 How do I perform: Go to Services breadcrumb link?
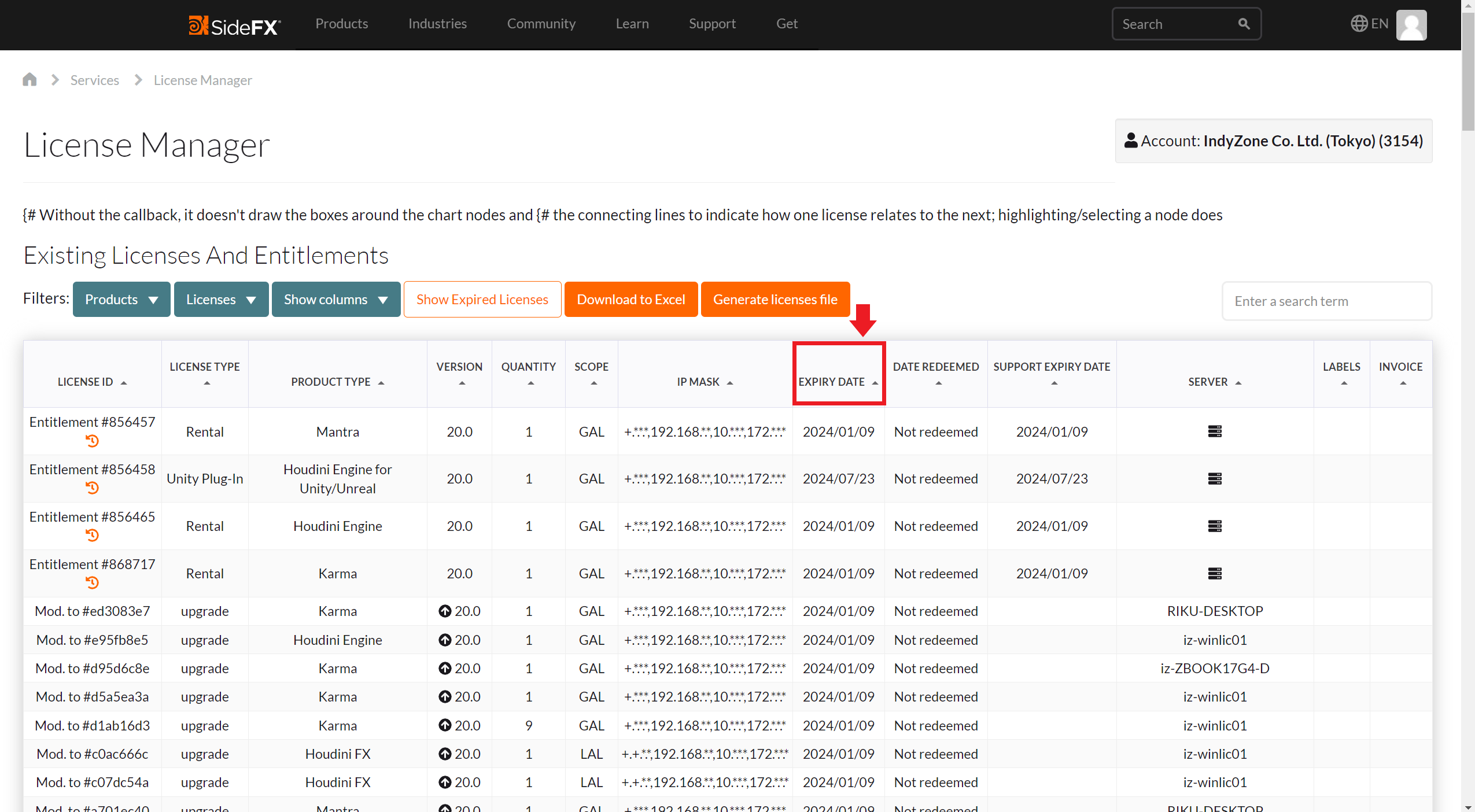tap(95, 80)
